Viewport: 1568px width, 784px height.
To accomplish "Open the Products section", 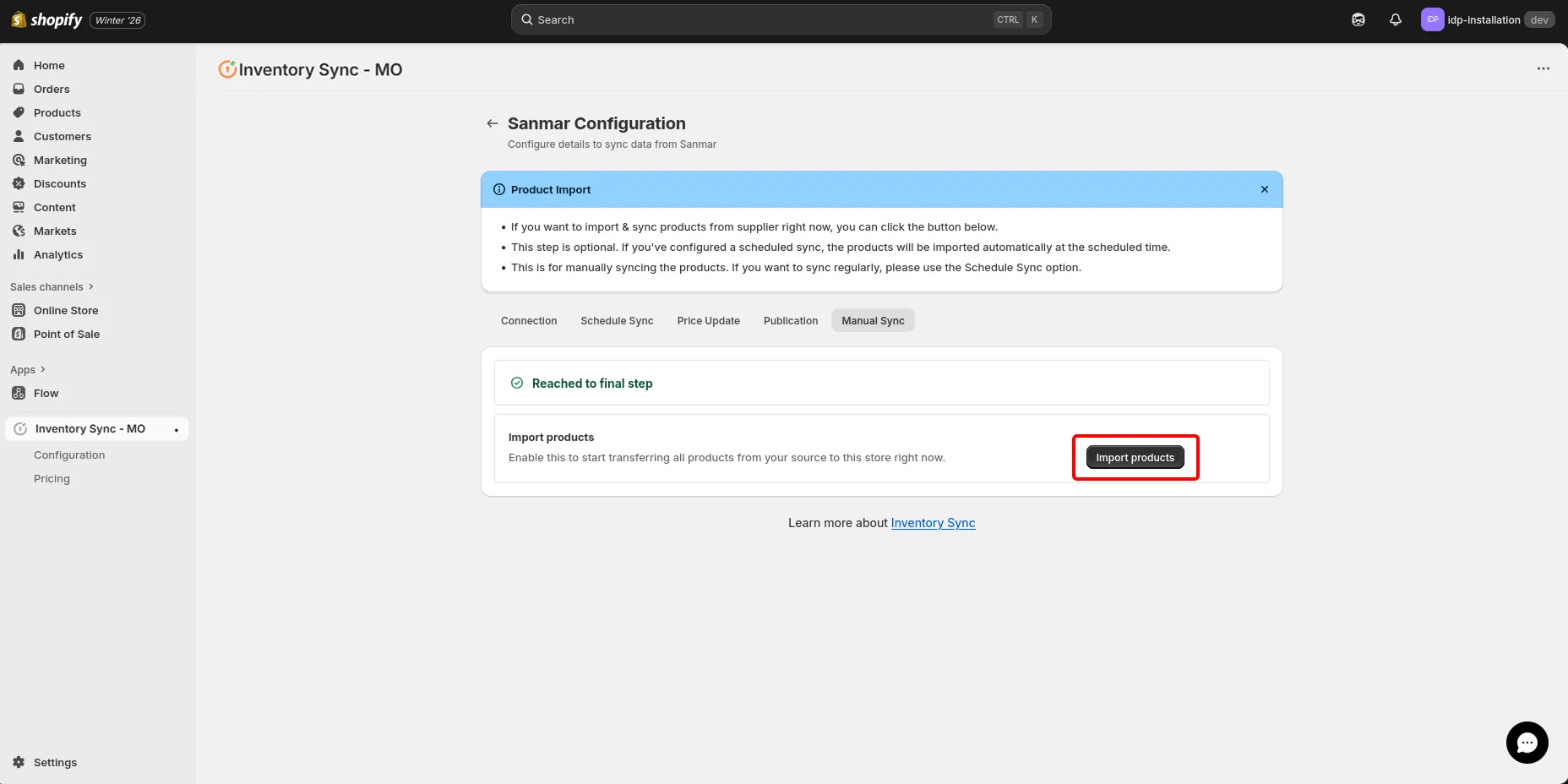I will click(57, 112).
